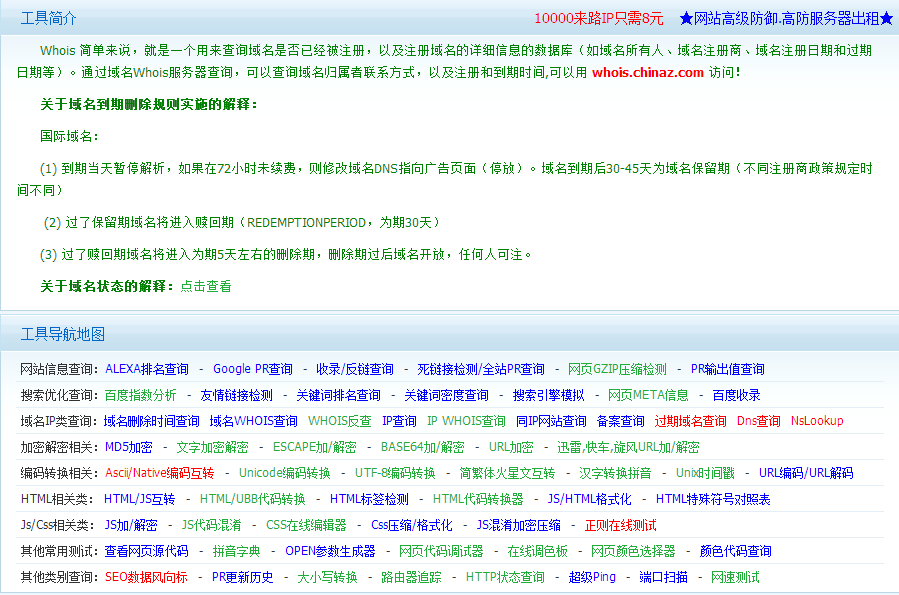899x595 pixels.
Task: Open HTML特殊符号对照表
Action: tap(713, 499)
